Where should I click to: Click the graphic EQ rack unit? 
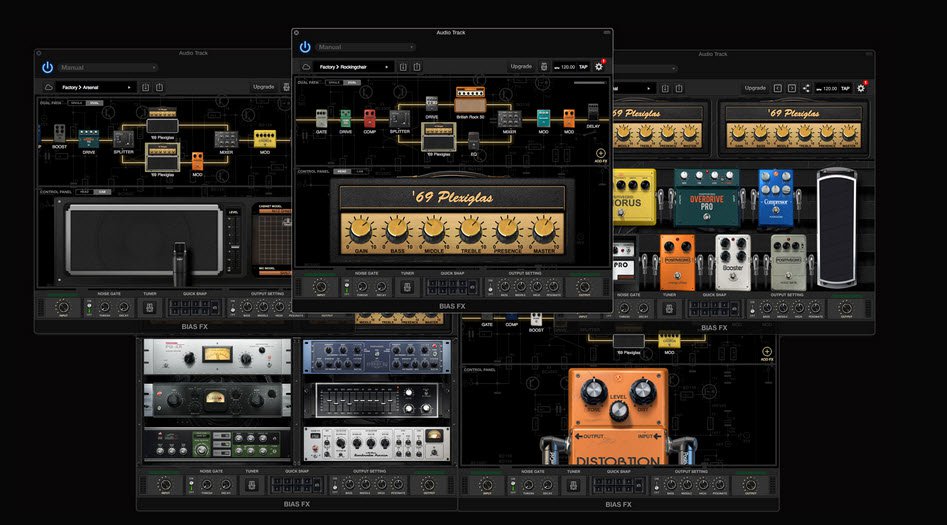point(377,401)
